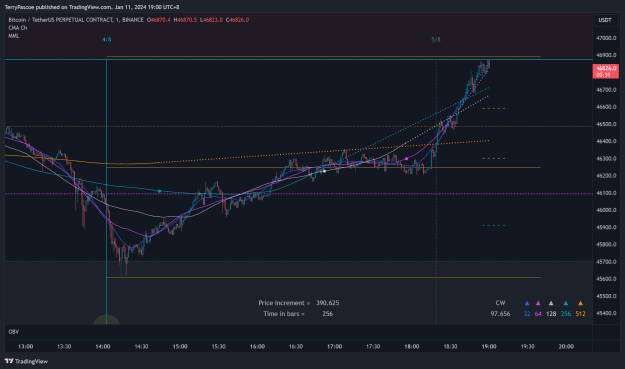Click the 14:00 time axis label
The image size is (625, 369).
(x=103, y=346)
